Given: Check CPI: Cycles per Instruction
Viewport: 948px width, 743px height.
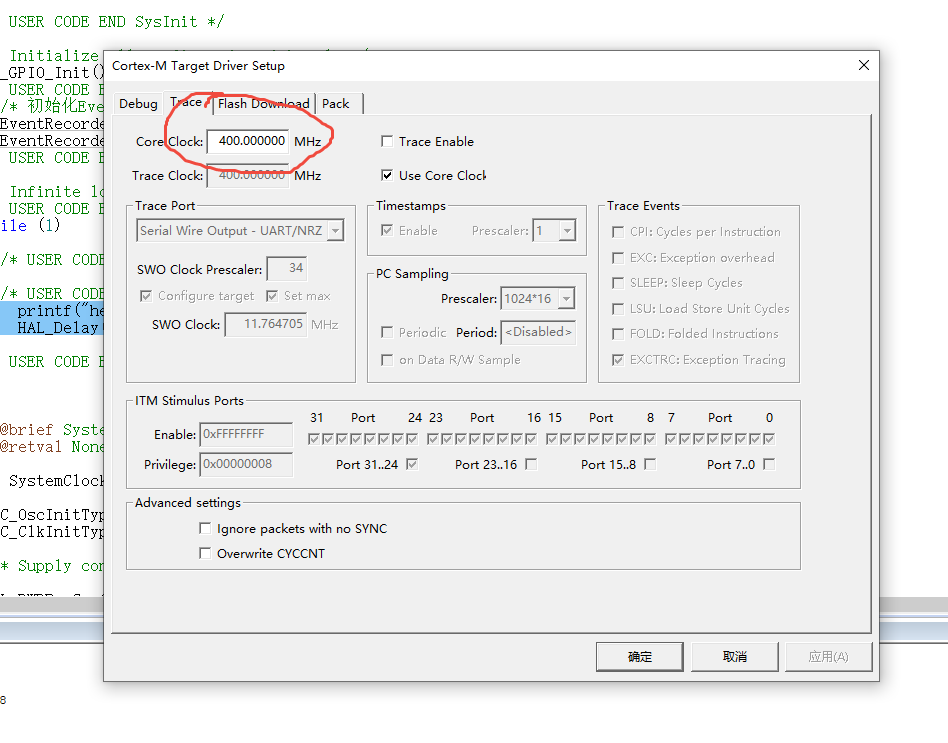Looking at the screenshot, I should click(618, 232).
